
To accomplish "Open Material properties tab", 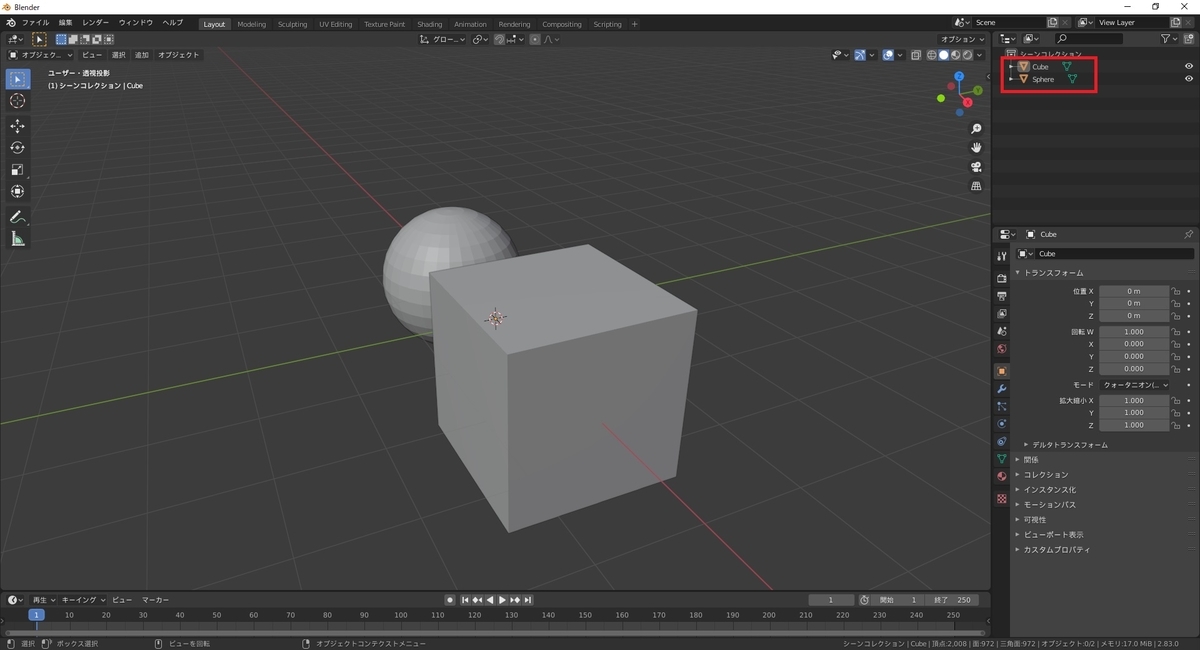I will tap(1002, 477).
